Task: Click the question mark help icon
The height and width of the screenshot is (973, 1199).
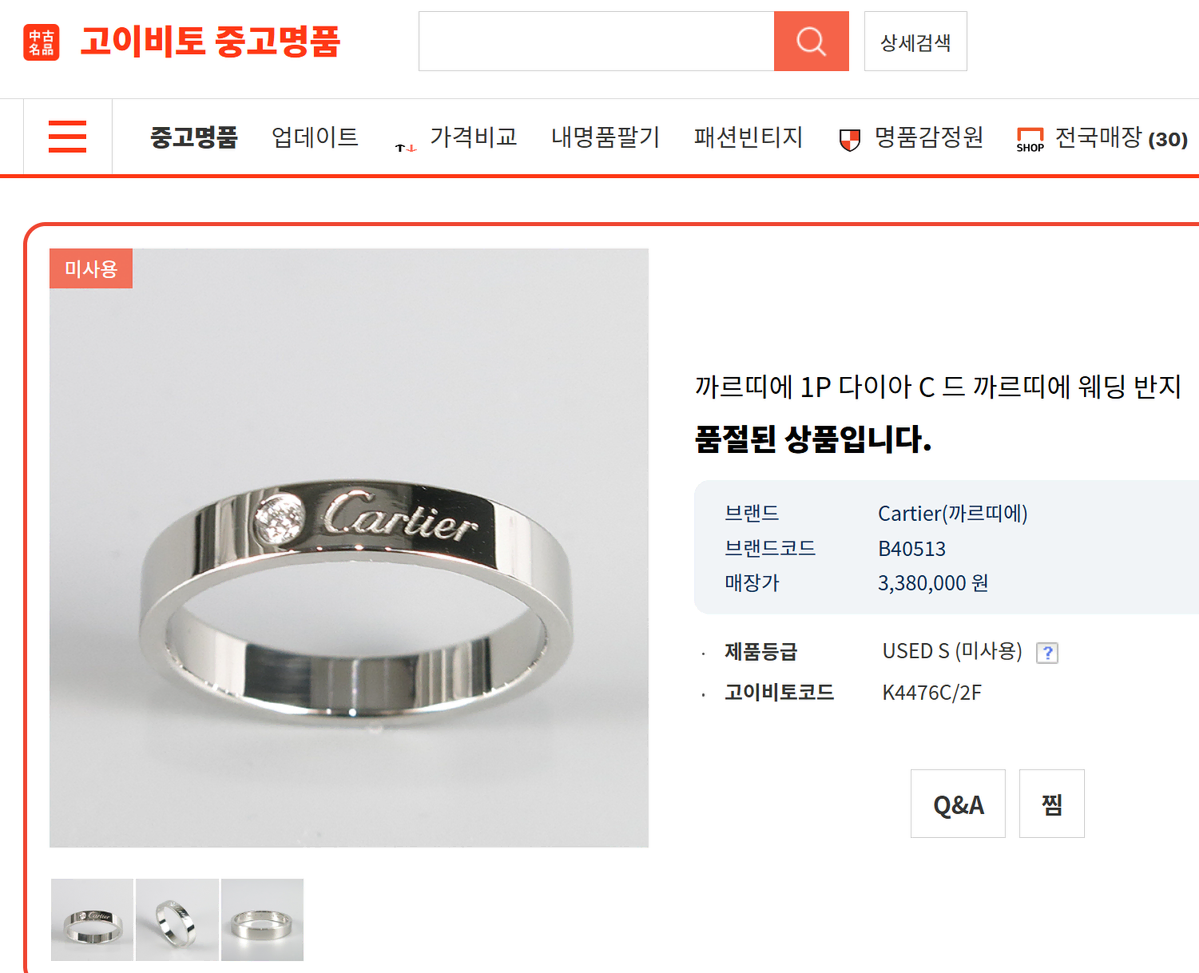Action: pyautogui.click(x=1047, y=652)
